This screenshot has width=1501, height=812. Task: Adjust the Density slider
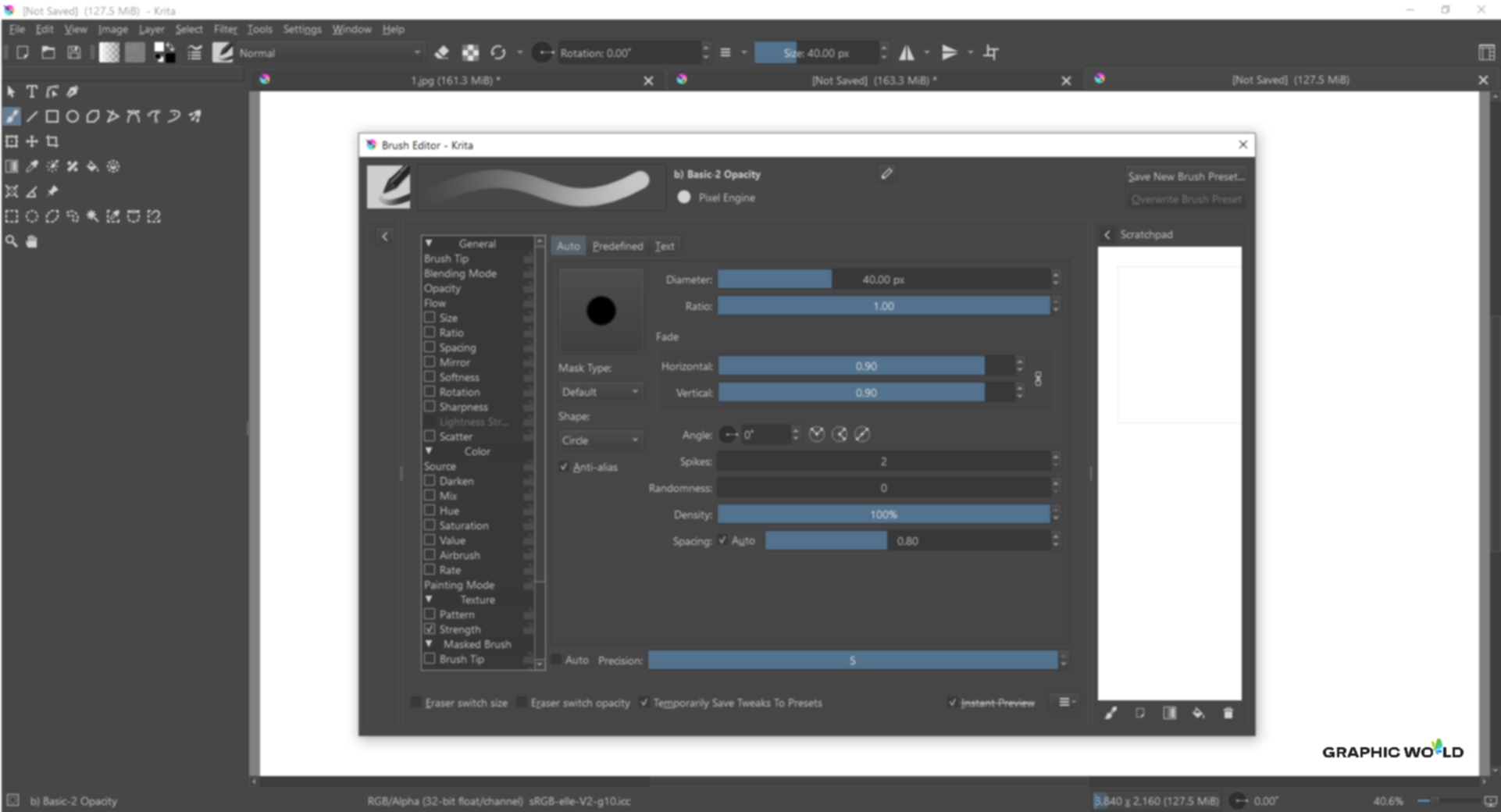(884, 515)
